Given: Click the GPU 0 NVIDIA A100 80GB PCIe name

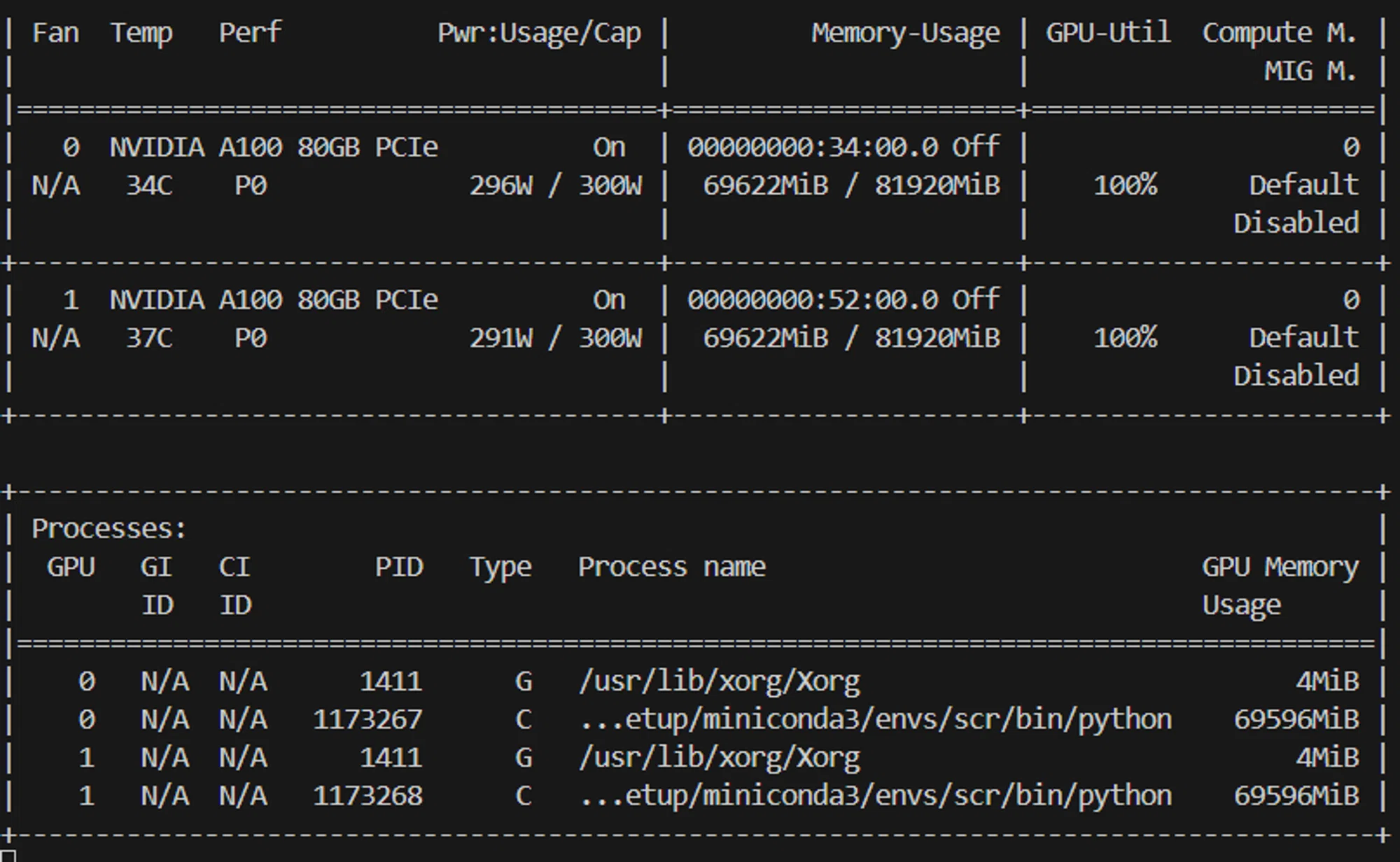Looking at the screenshot, I should [274, 147].
